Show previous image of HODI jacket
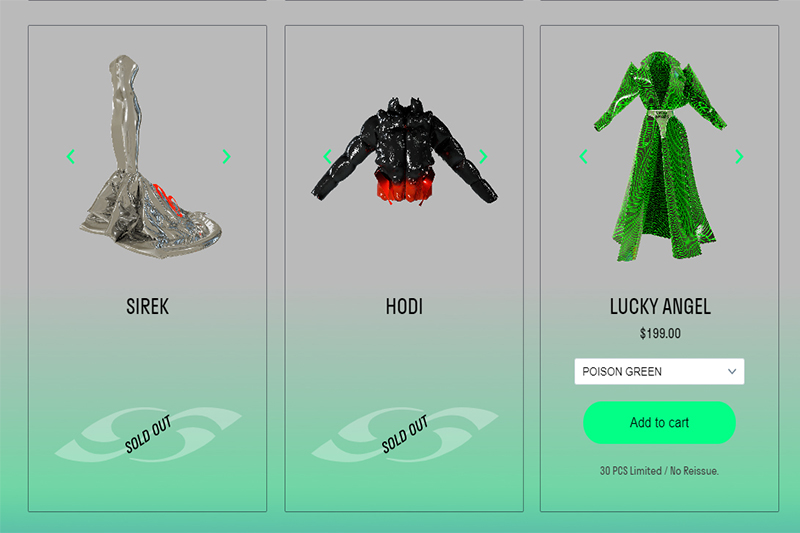This screenshot has height=533, width=800. click(328, 157)
